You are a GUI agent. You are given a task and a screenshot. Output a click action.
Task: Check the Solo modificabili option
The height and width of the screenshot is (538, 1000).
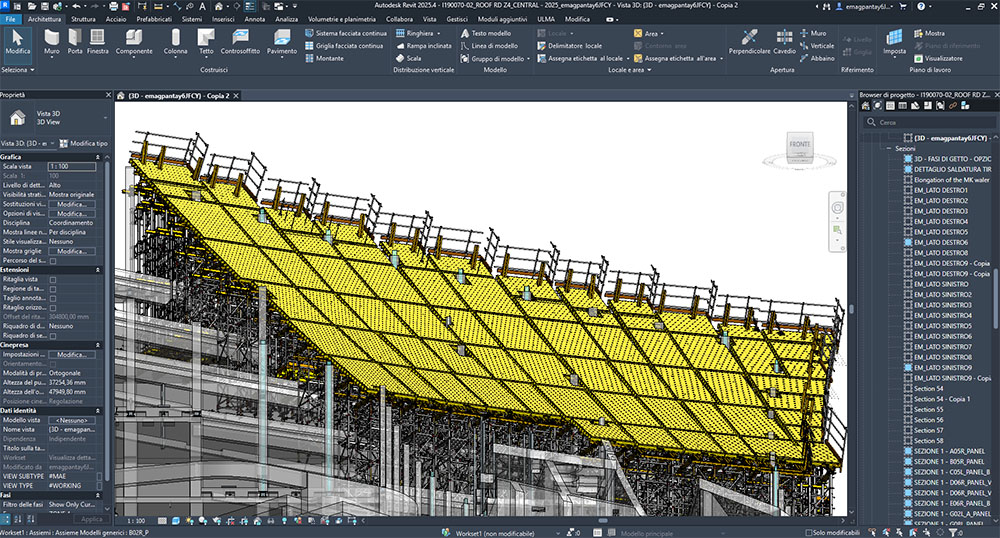807,532
